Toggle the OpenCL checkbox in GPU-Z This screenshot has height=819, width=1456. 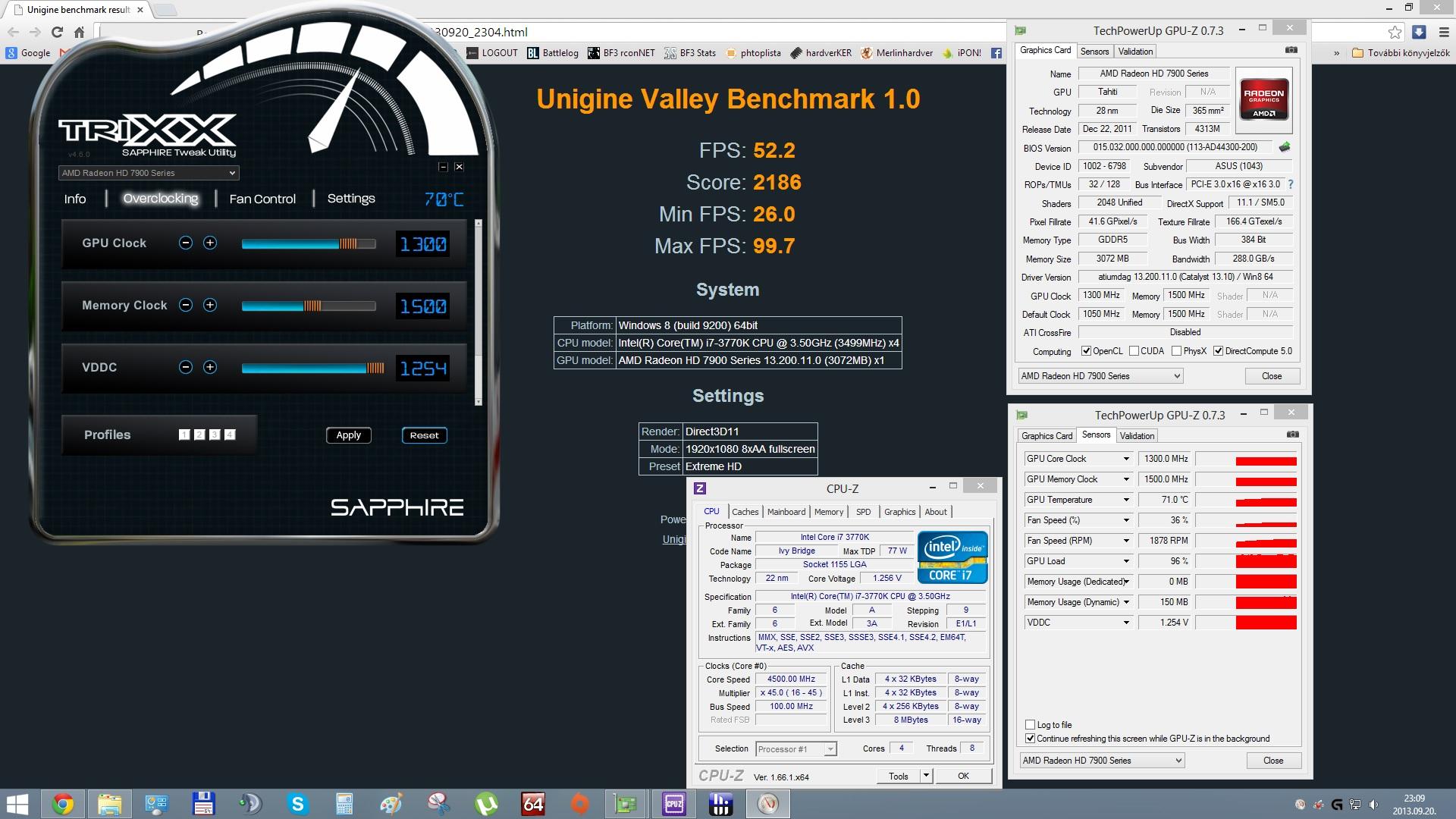click(1086, 351)
